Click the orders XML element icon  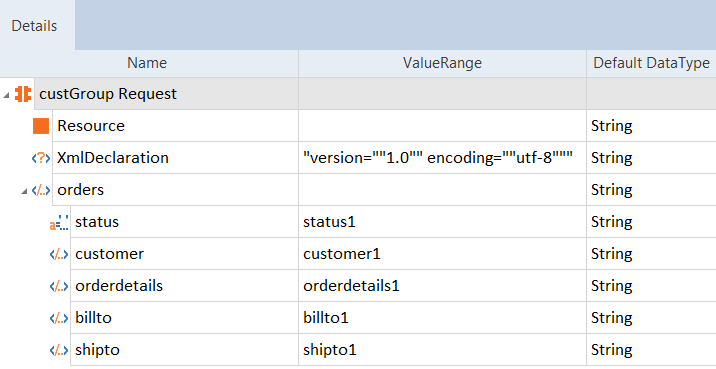[41, 190]
